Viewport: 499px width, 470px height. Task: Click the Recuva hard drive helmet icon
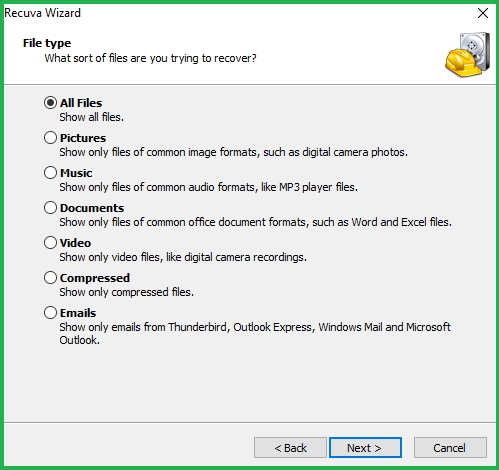pyautogui.click(x=467, y=55)
